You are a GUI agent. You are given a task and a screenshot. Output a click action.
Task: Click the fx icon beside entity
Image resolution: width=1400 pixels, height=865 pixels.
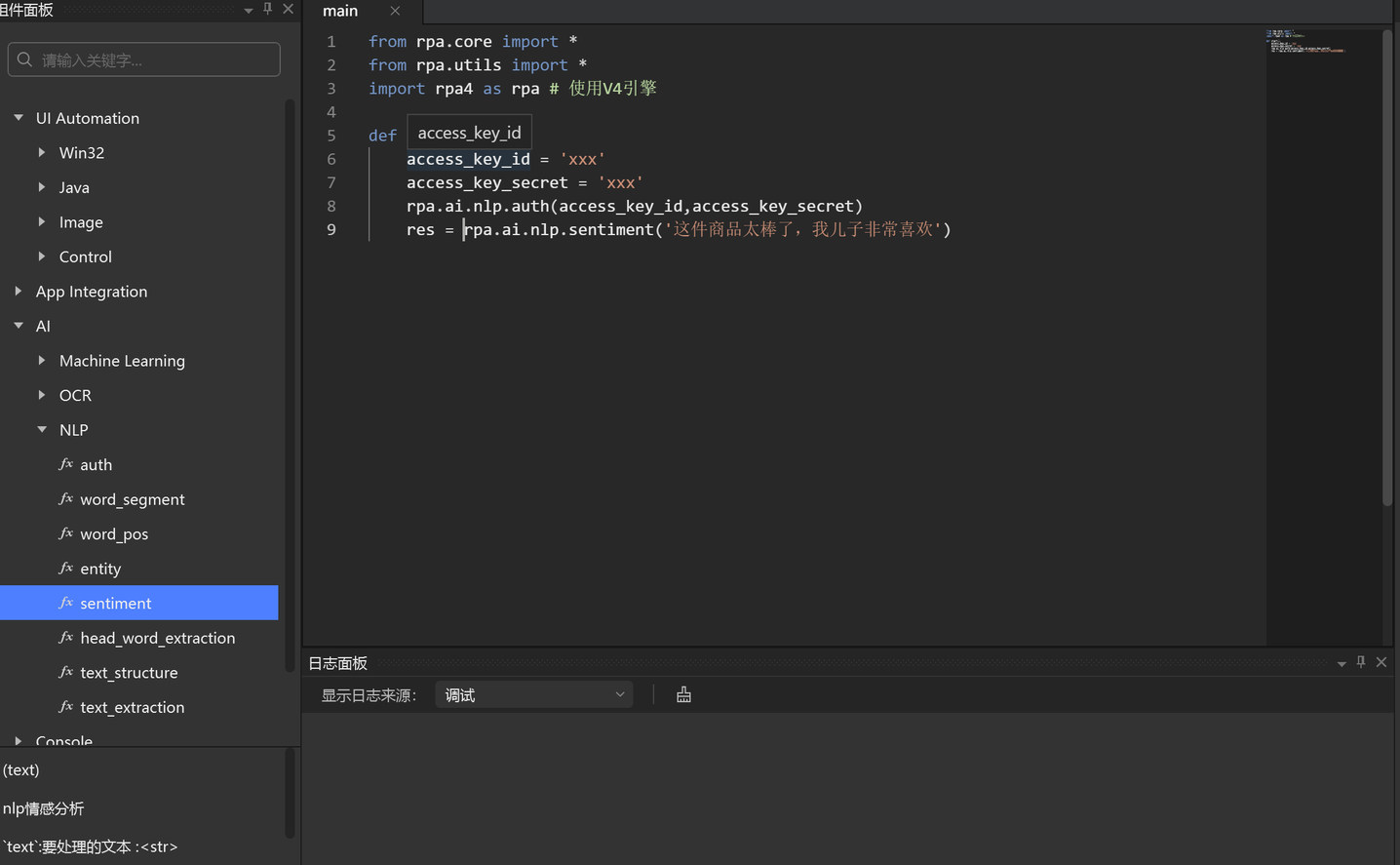coord(65,569)
